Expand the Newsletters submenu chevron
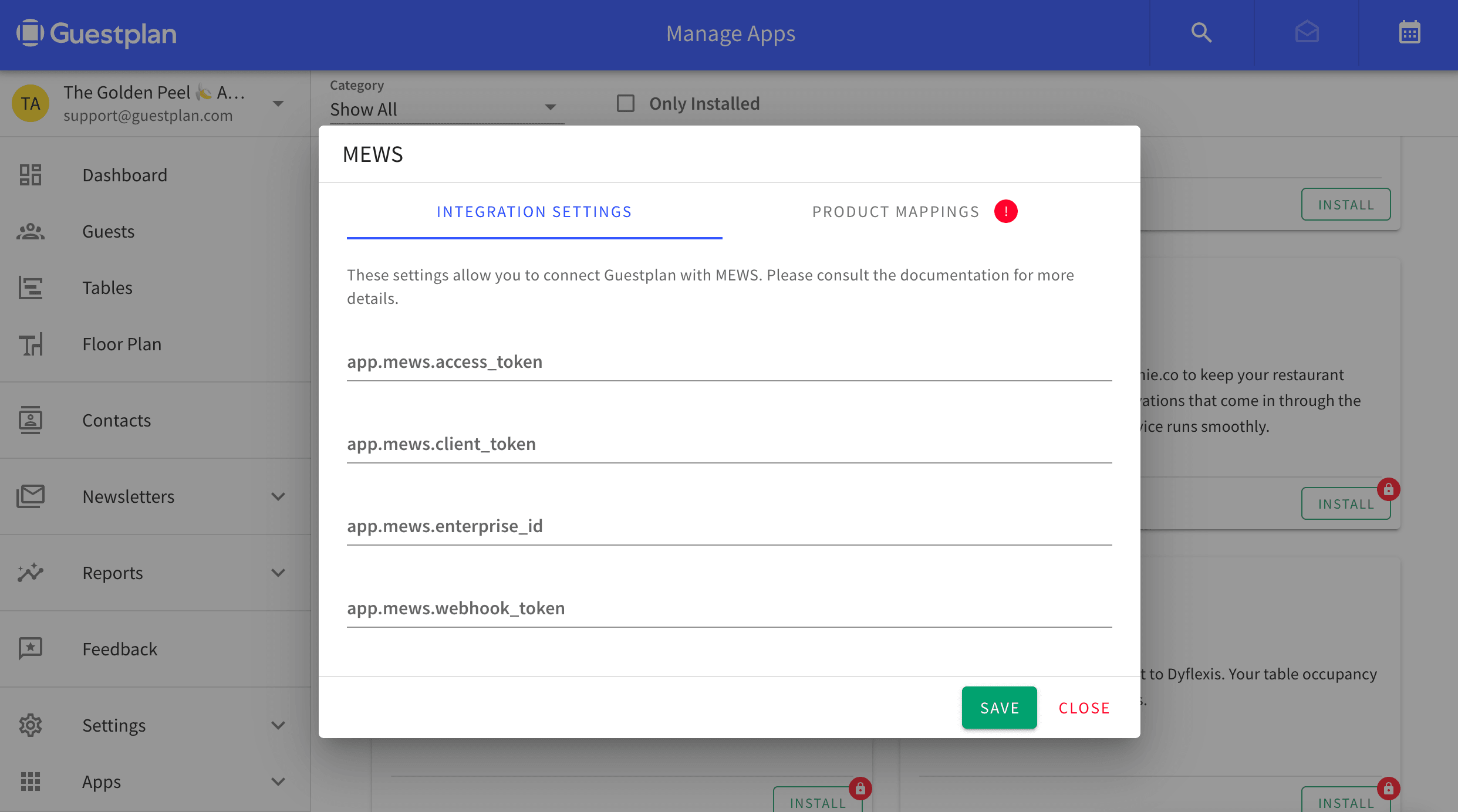The width and height of the screenshot is (1458, 812). pyautogui.click(x=278, y=496)
